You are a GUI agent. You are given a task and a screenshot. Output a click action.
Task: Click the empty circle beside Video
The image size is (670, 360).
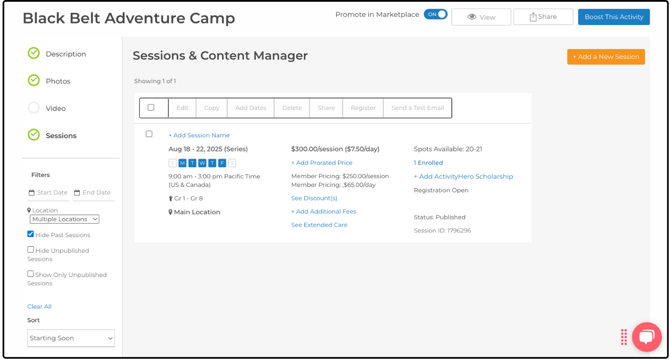[34, 108]
